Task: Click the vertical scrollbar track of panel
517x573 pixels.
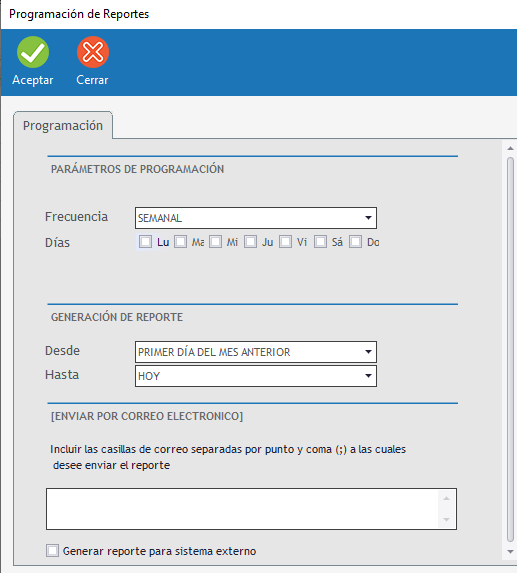Action: pos(510,350)
